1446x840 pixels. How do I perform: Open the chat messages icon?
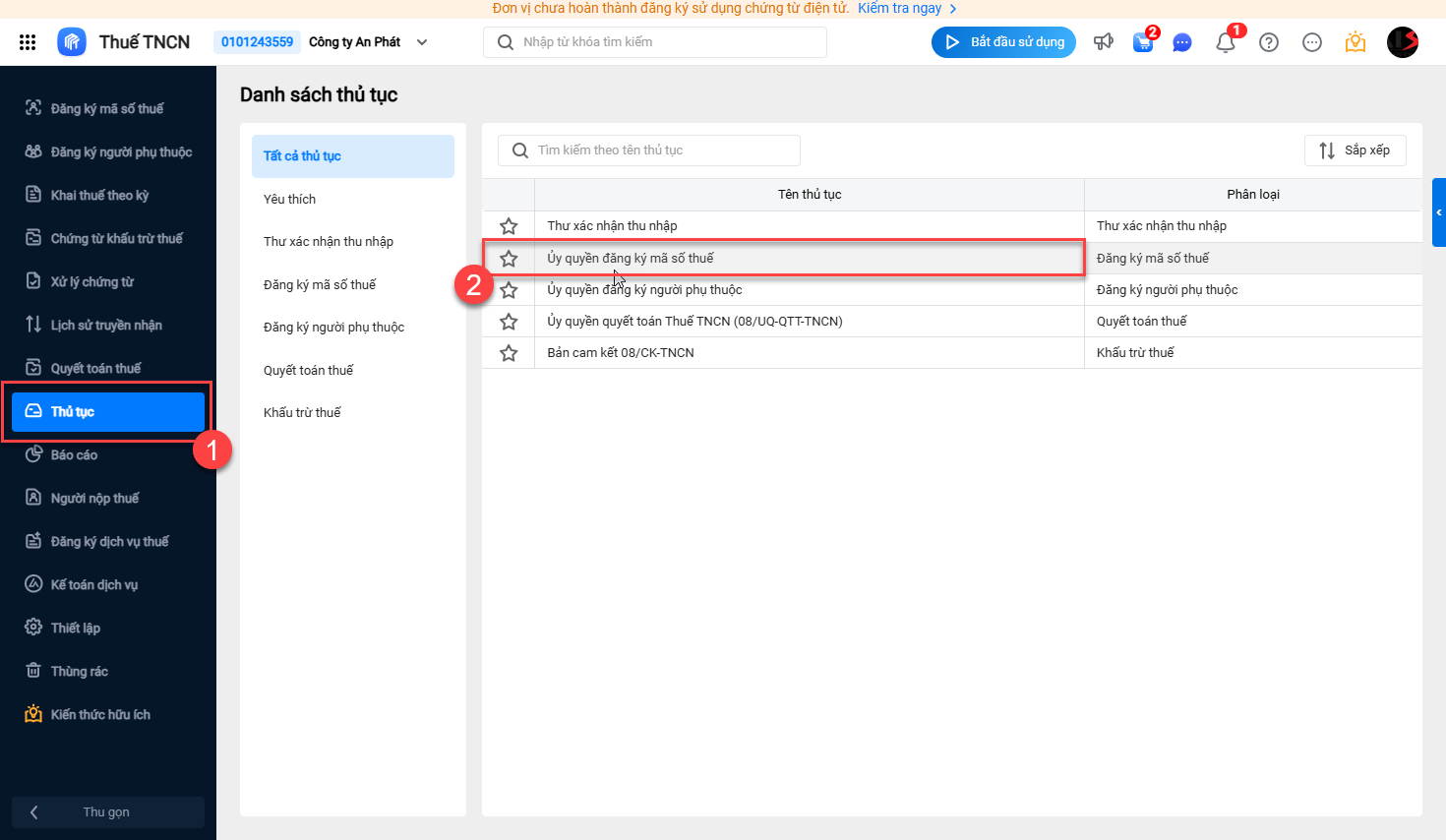tap(1182, 42)
